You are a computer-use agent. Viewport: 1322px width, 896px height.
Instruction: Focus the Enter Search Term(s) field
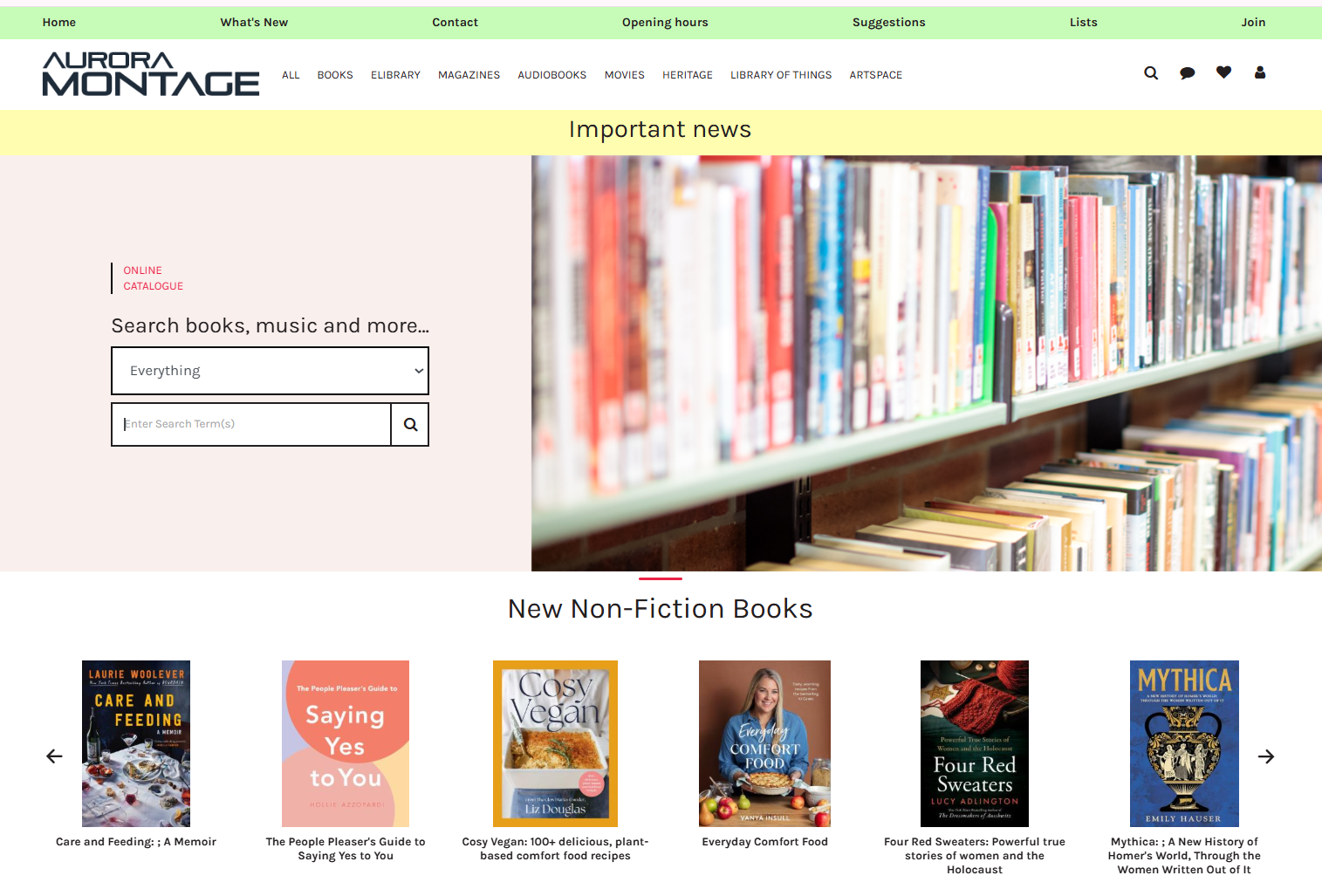click(x=251, y=425)
